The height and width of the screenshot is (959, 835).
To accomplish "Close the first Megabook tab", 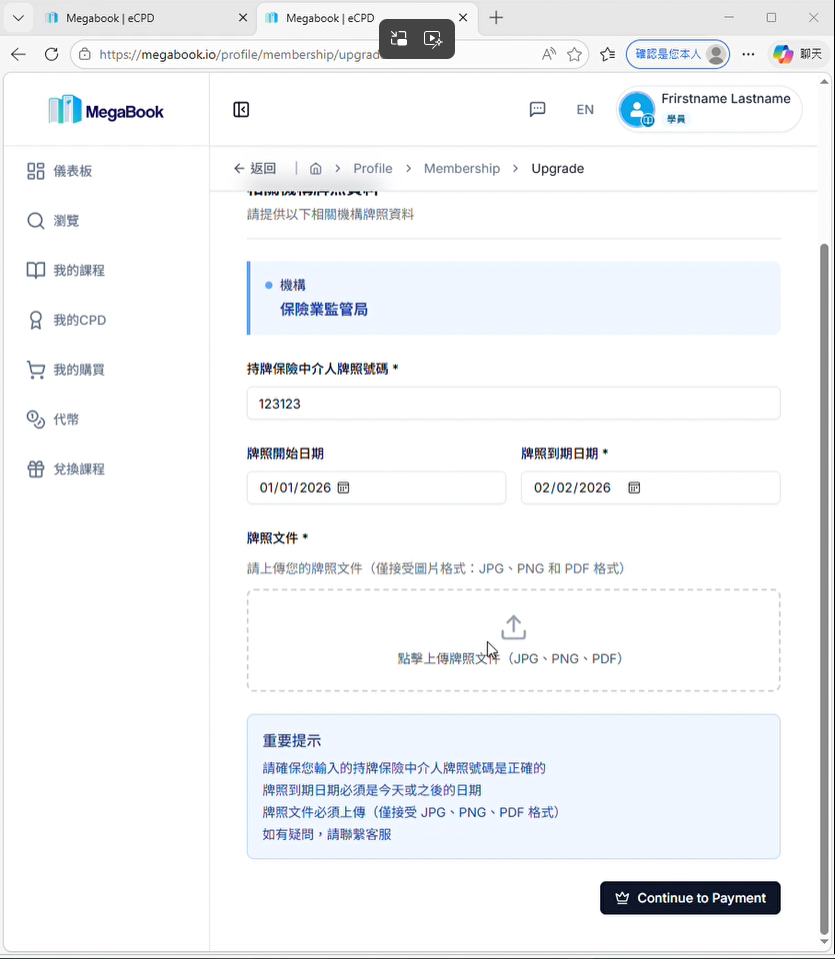I will click(x=243, y=18).
